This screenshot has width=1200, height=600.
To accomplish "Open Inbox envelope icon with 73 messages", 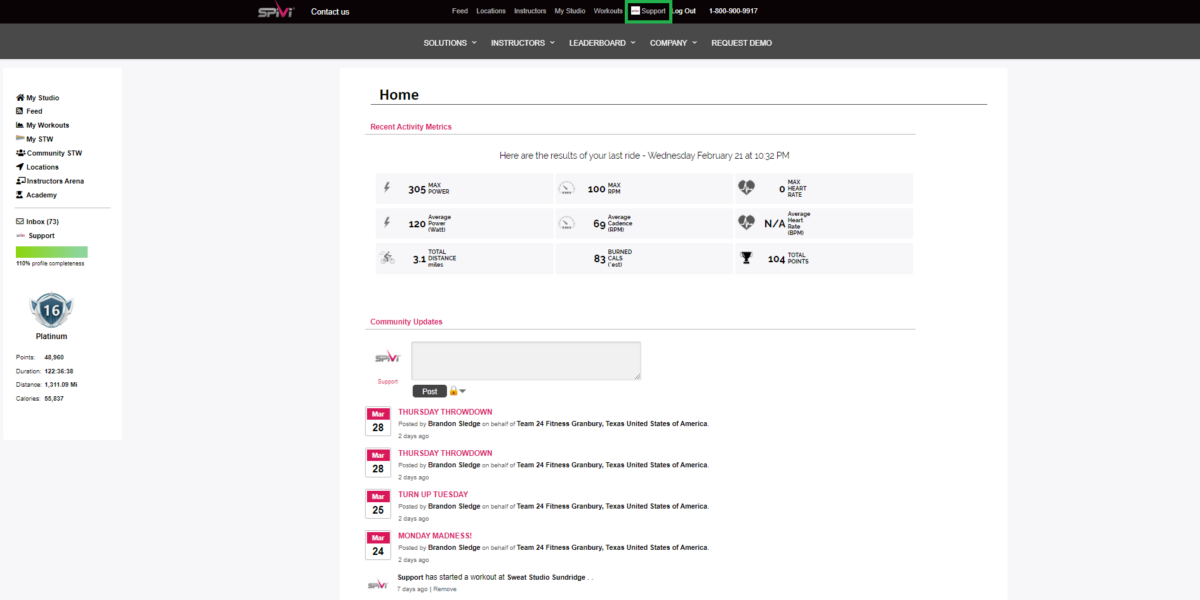I will click(20, 221).
